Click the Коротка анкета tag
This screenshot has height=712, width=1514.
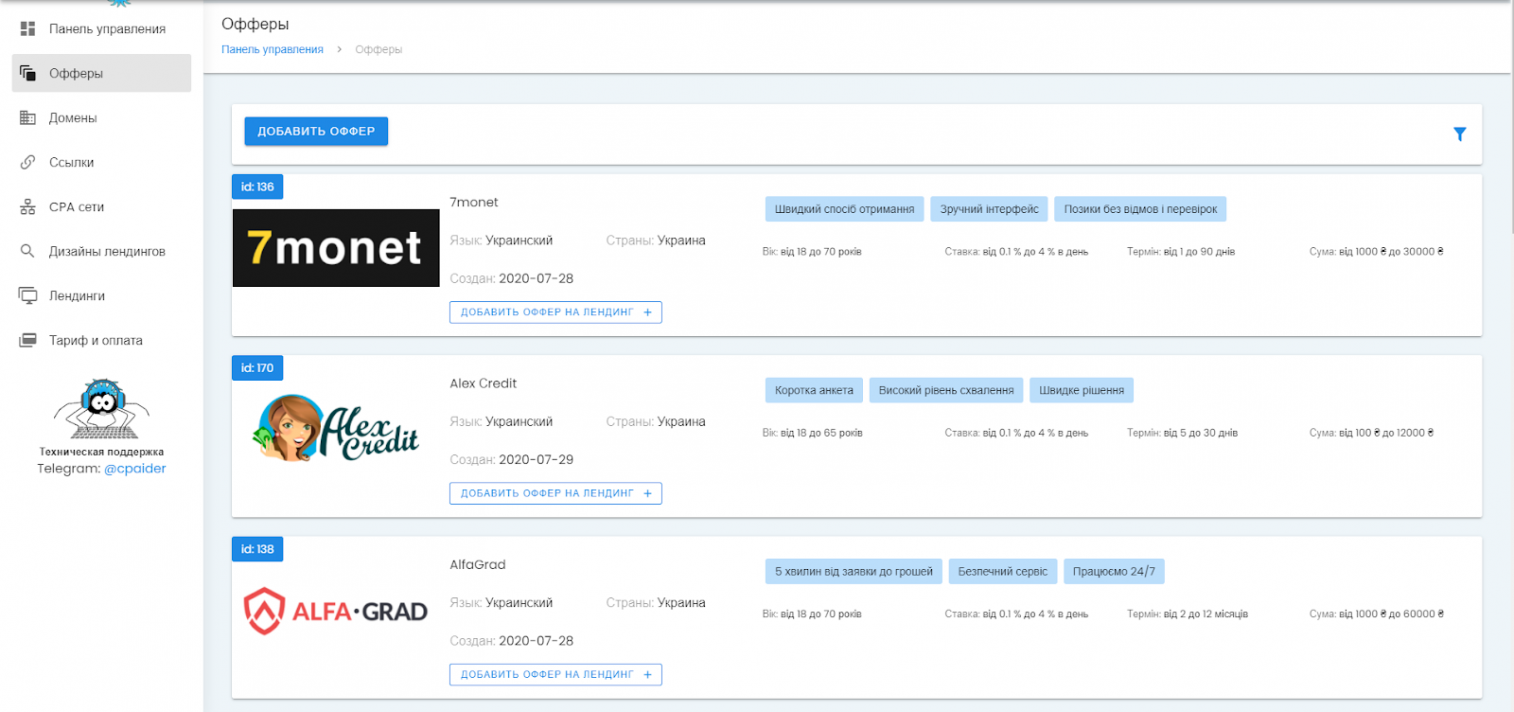click(814, 390)
